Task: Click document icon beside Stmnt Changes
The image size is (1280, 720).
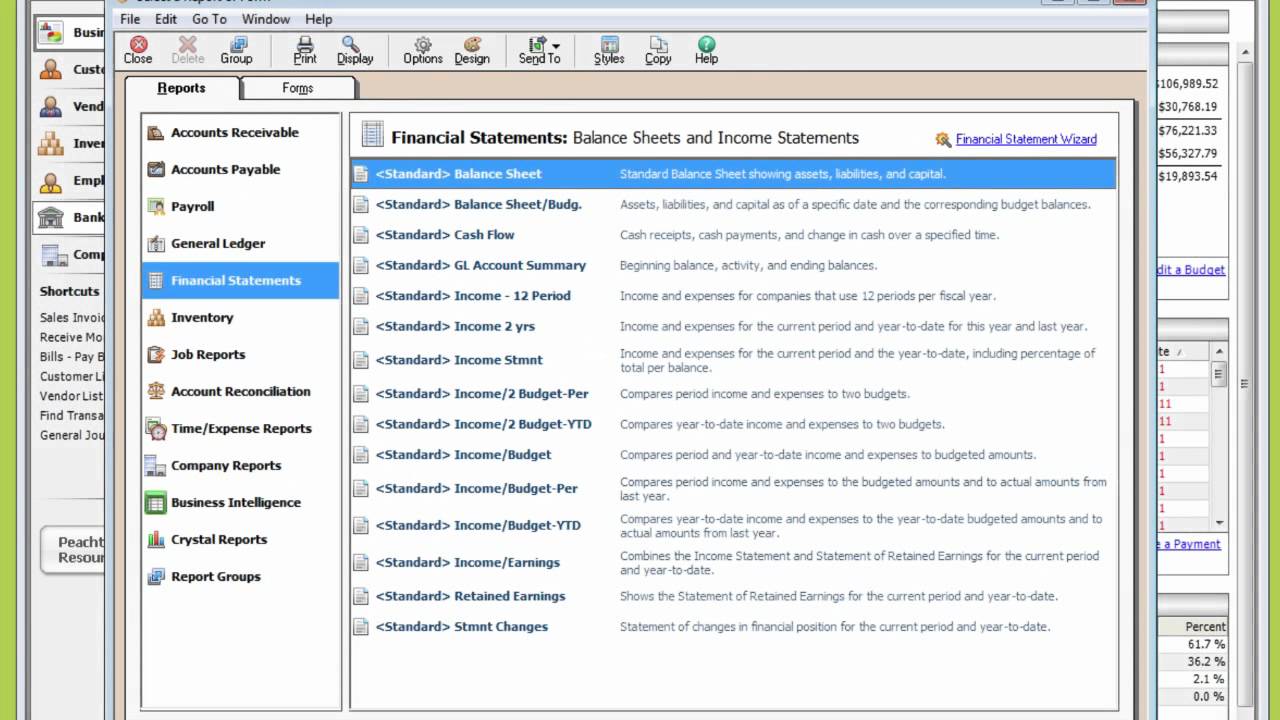Action: [361, 627]
